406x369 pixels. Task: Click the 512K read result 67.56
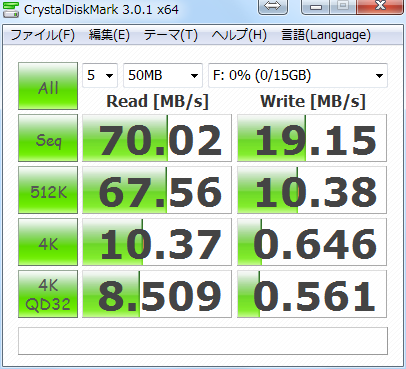tap(157, 190)
